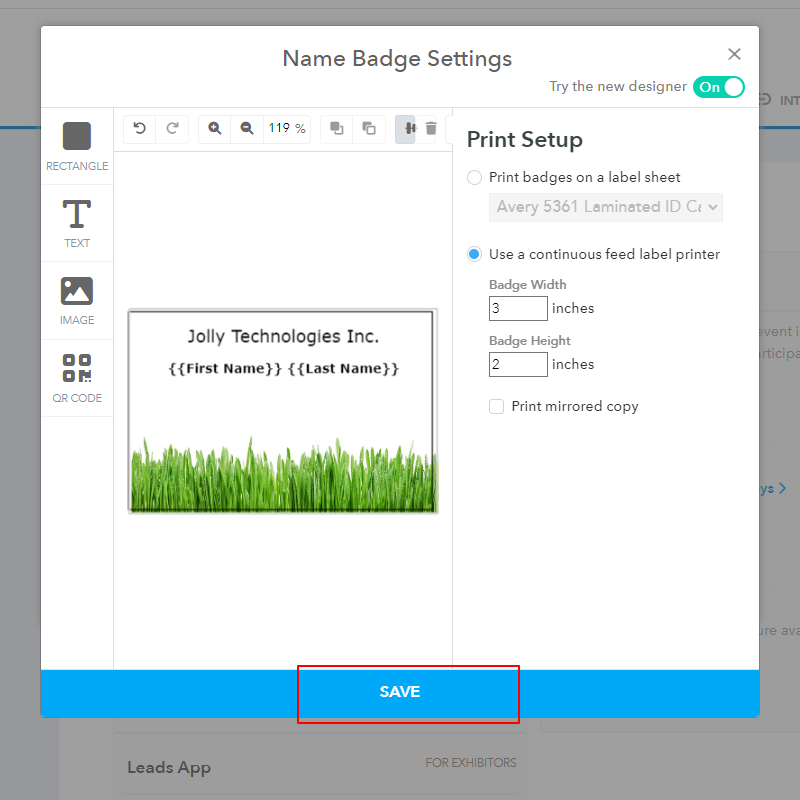
Task: Select the Text tool
Action: pyautogui.click(x=77, y=223)
